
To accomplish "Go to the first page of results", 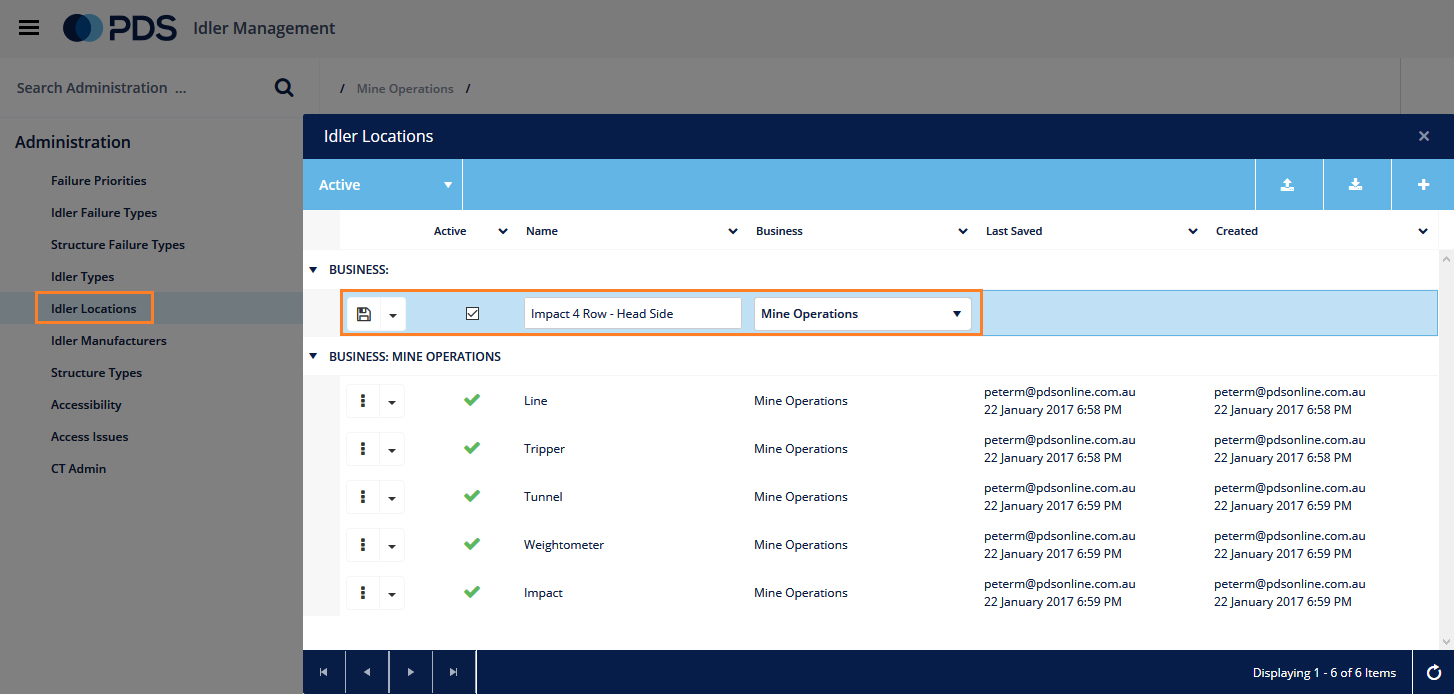I will point(323,672).
